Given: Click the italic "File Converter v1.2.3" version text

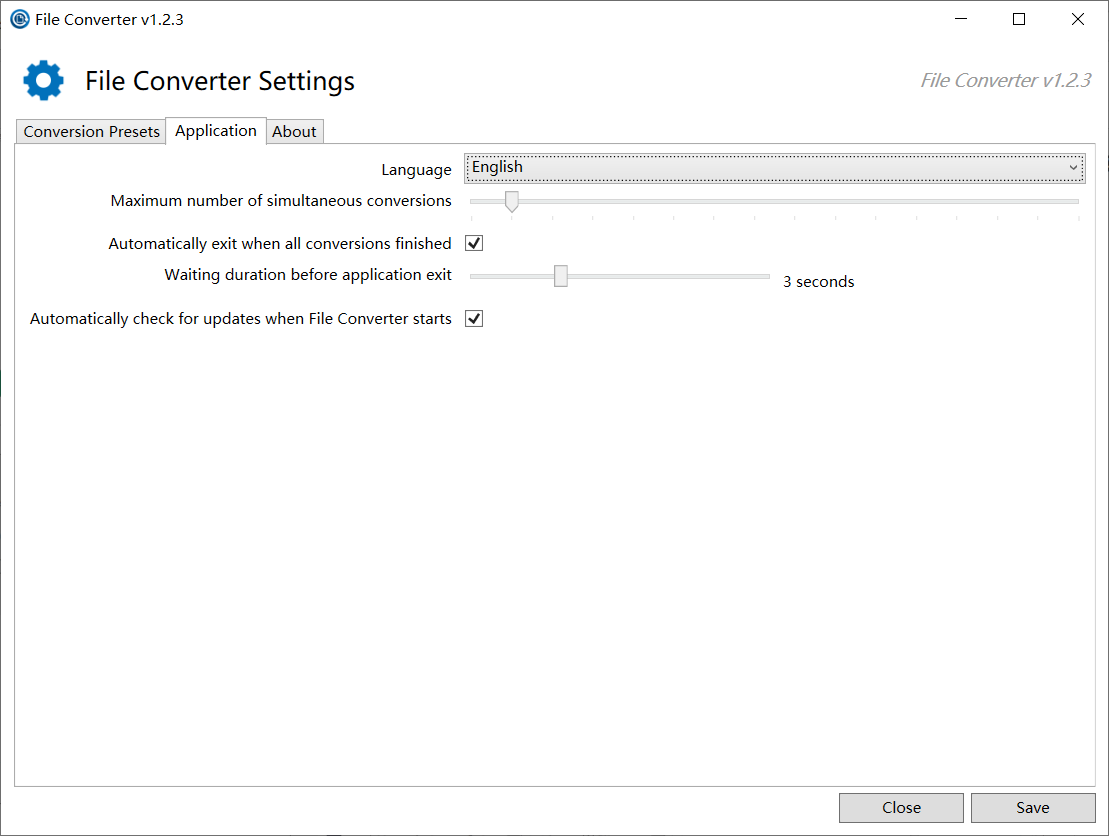Looking at the screenshot, I should tap(1005, 80).
